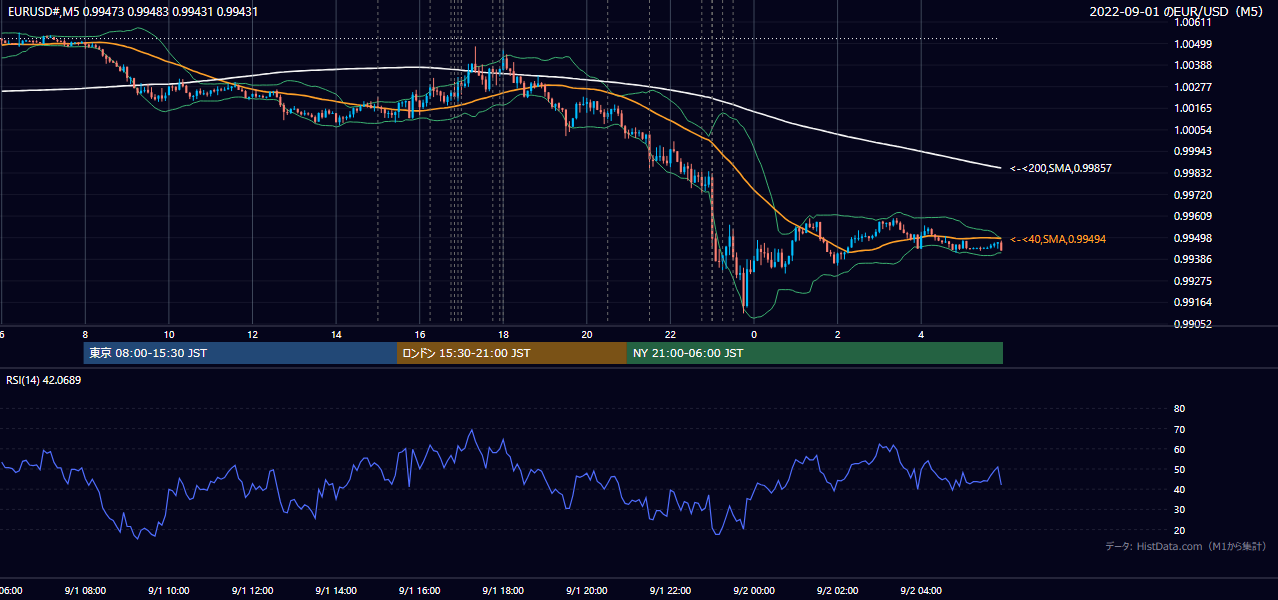The image size is (1278, 600).
Task: Click price axis label 0.99609
Action: click(1193, 216)
